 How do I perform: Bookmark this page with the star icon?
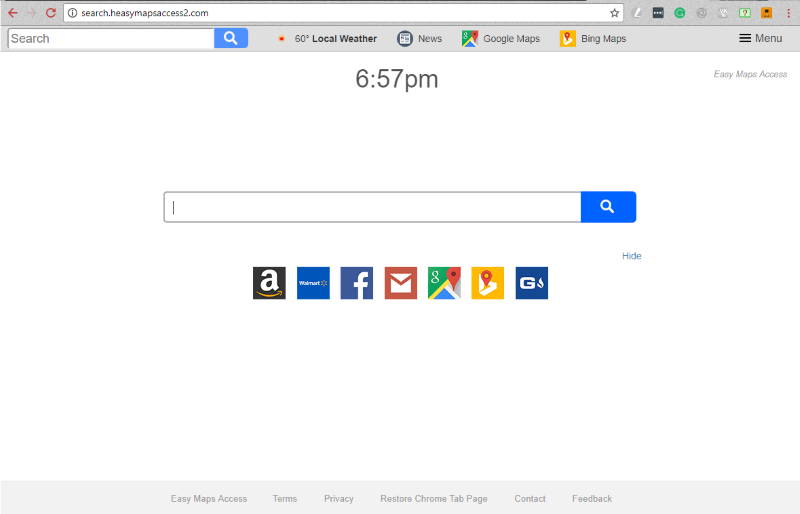pyautogui.click(x=615, y=13)
